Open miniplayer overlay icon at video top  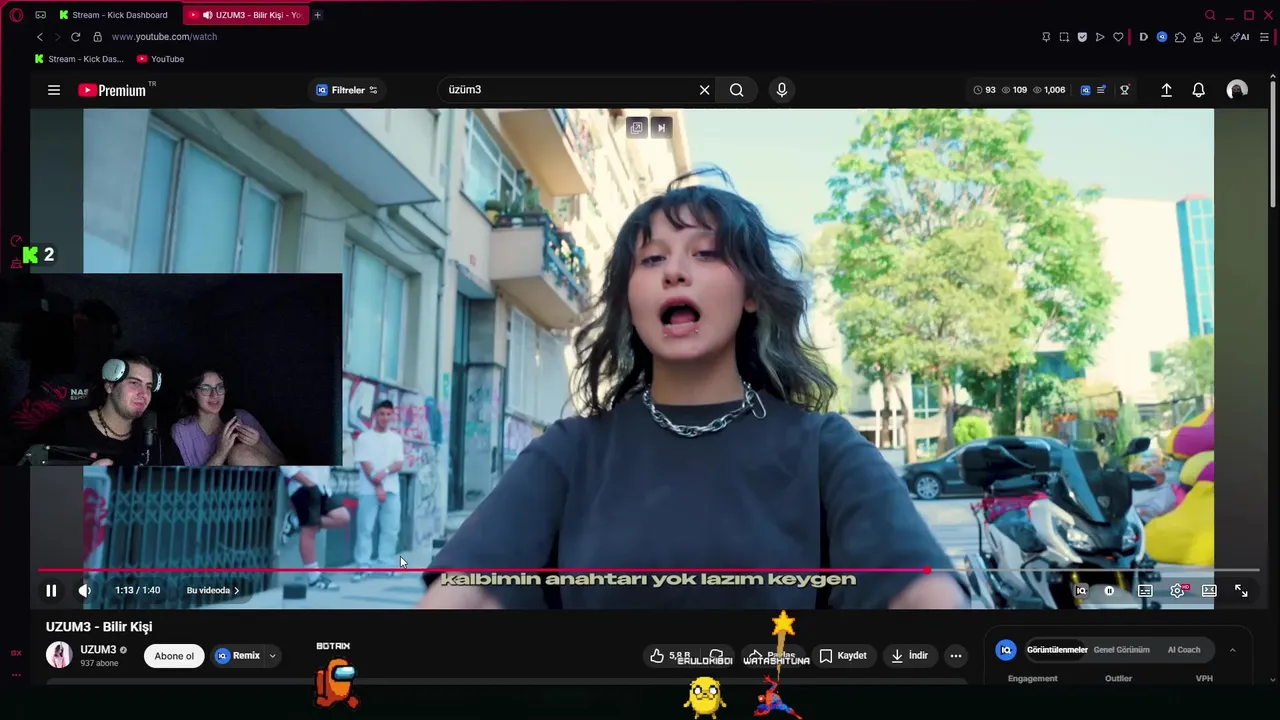point(636,128)
